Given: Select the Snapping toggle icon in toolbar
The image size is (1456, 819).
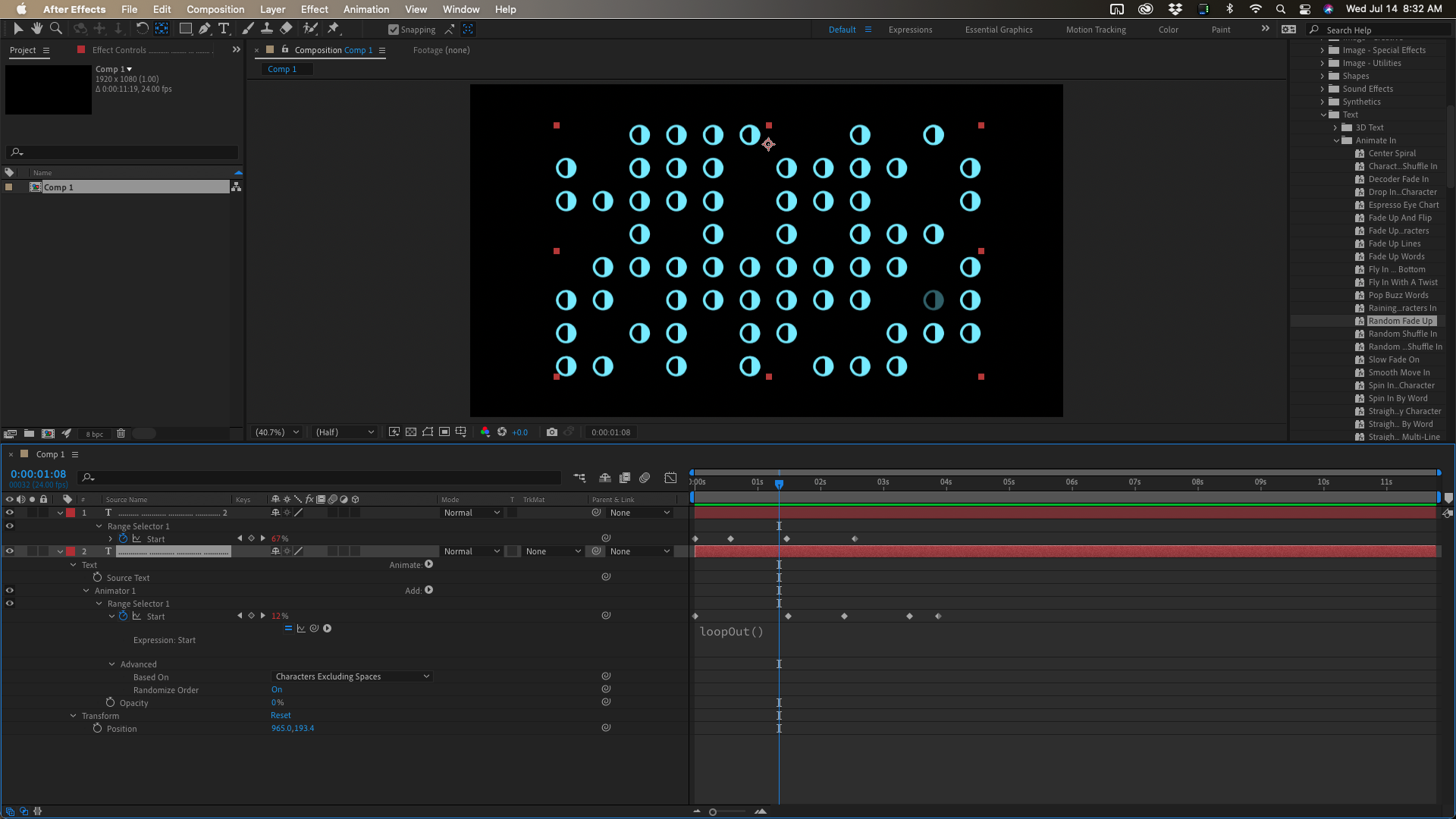Looking at the screenshot, I should click(393, 29).
